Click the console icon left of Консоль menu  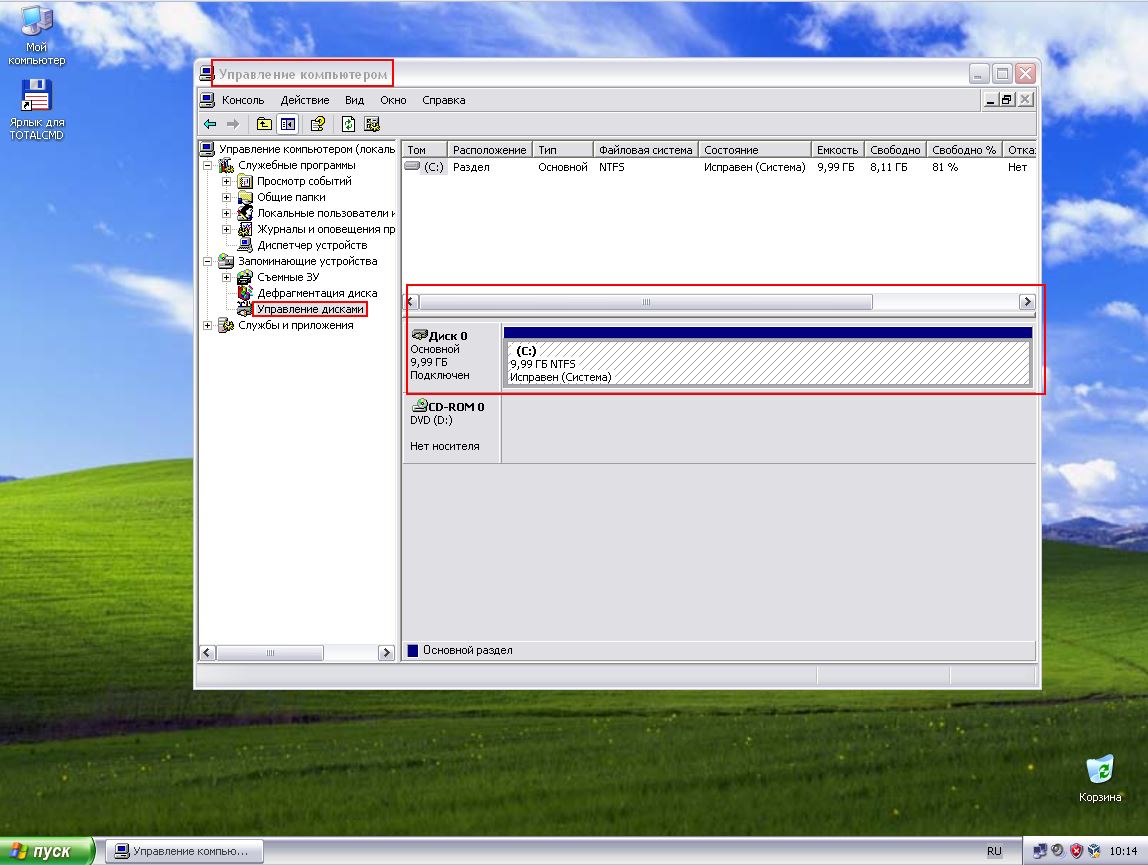click(207, 100)
